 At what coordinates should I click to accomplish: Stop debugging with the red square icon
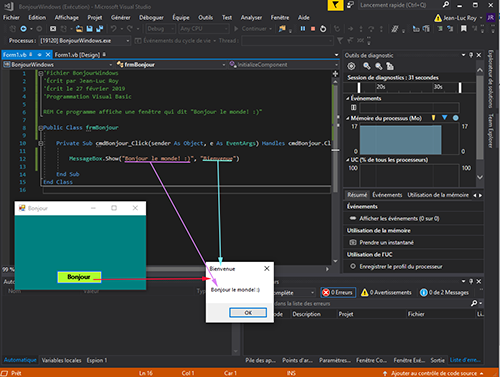(x=313, y=29)
